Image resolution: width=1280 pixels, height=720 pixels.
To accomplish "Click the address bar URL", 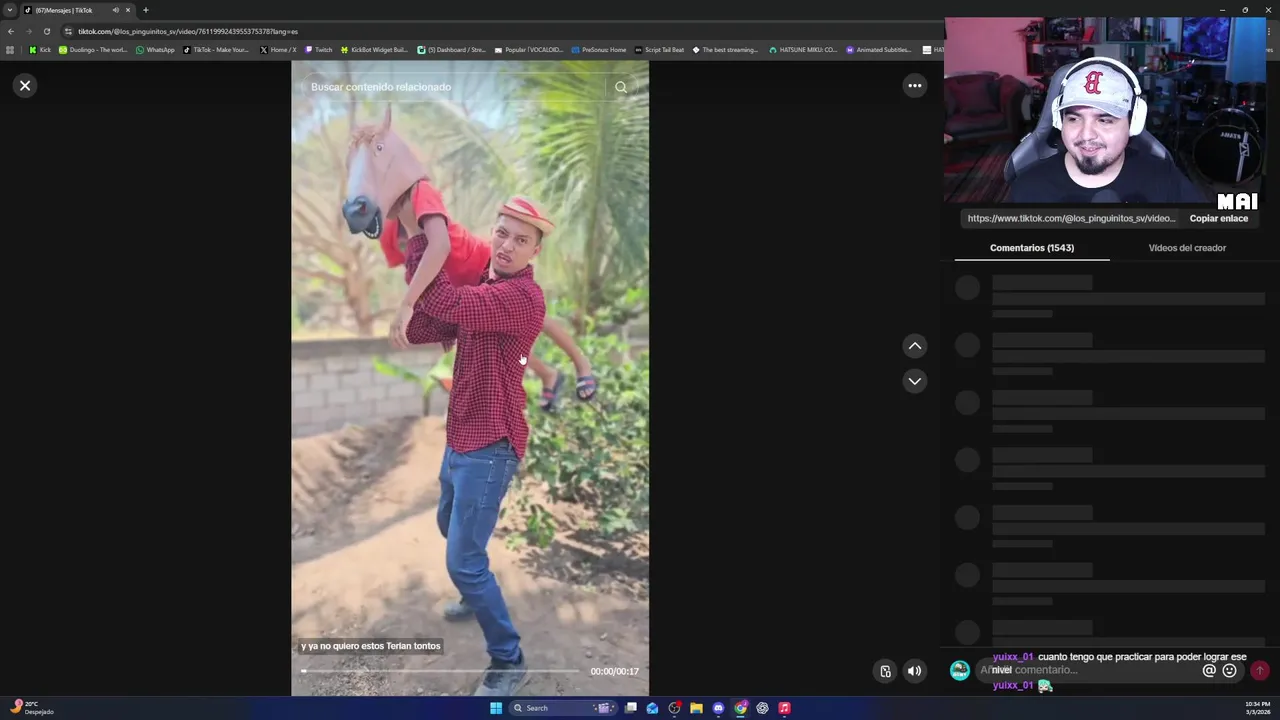I will pos(188,31).
